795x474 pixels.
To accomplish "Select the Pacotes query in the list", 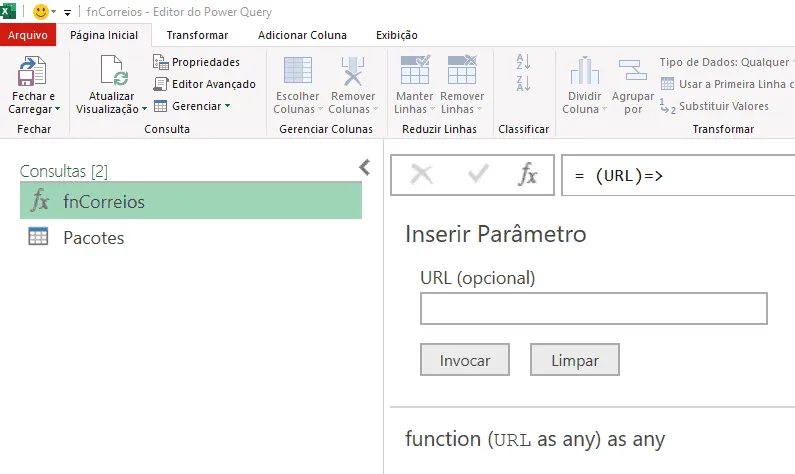I will pos(191,237).
